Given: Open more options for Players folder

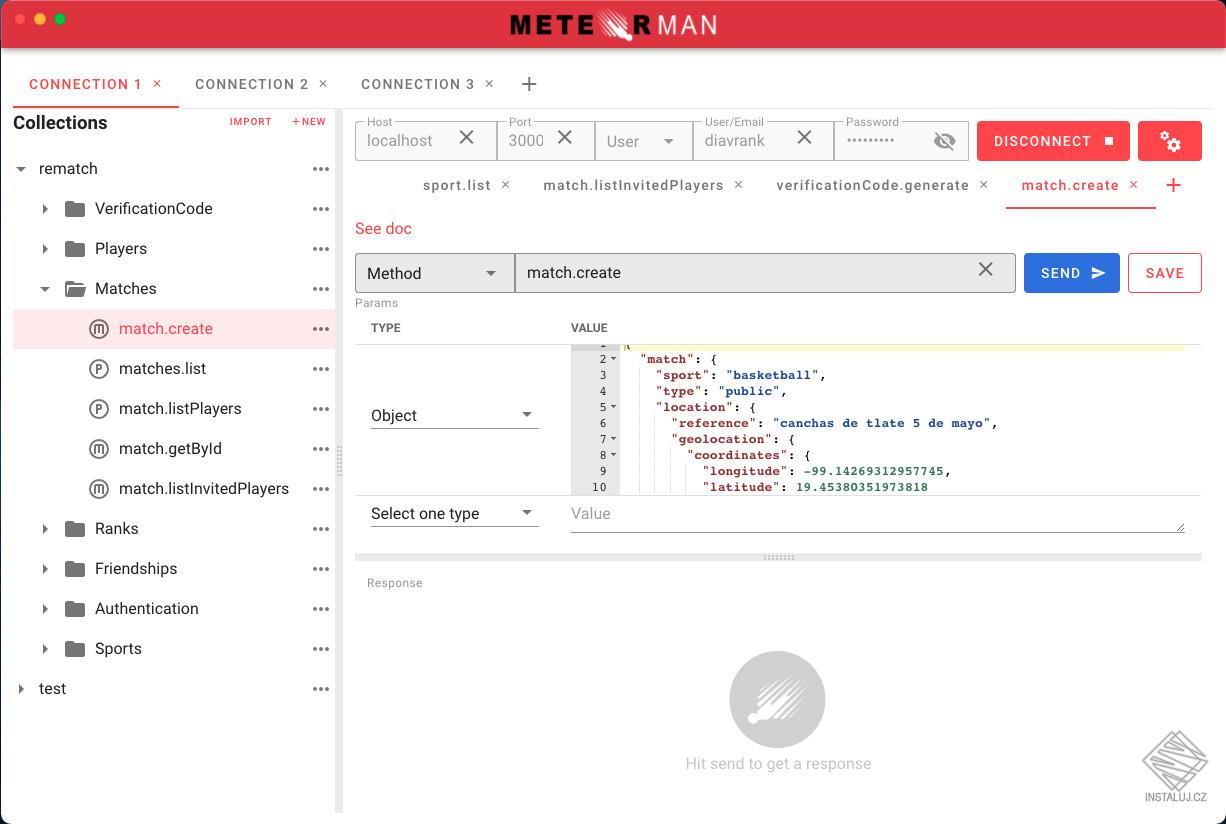Looking at the screenshot, I should pyautogui.click(x=321, y=249).
